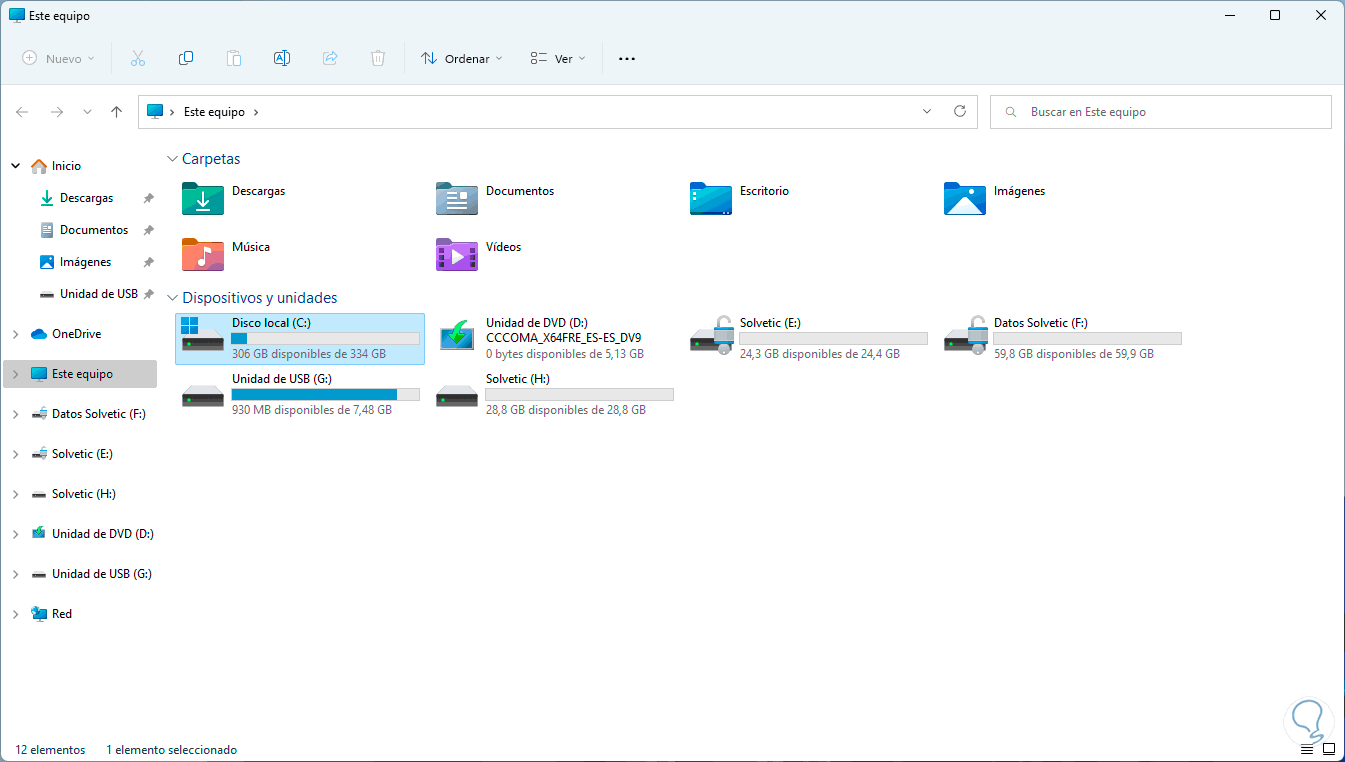The width and height of the screenshot is (1345, 762).
Task: Refresh the Este equipo view
Action: pos(960,112)
